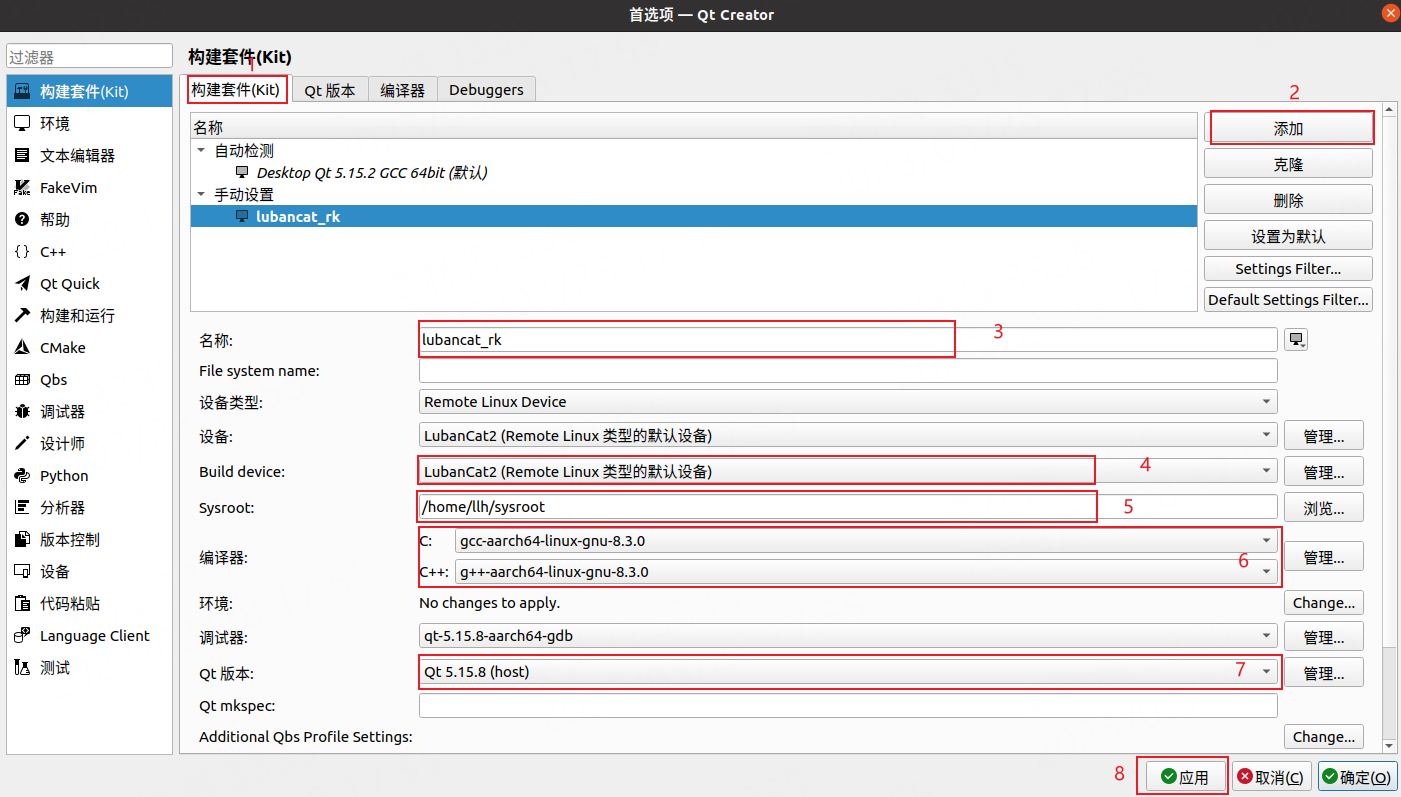Click 管理... next to Build device
The image size is (1401, 797).
(x=1324, y=472)
